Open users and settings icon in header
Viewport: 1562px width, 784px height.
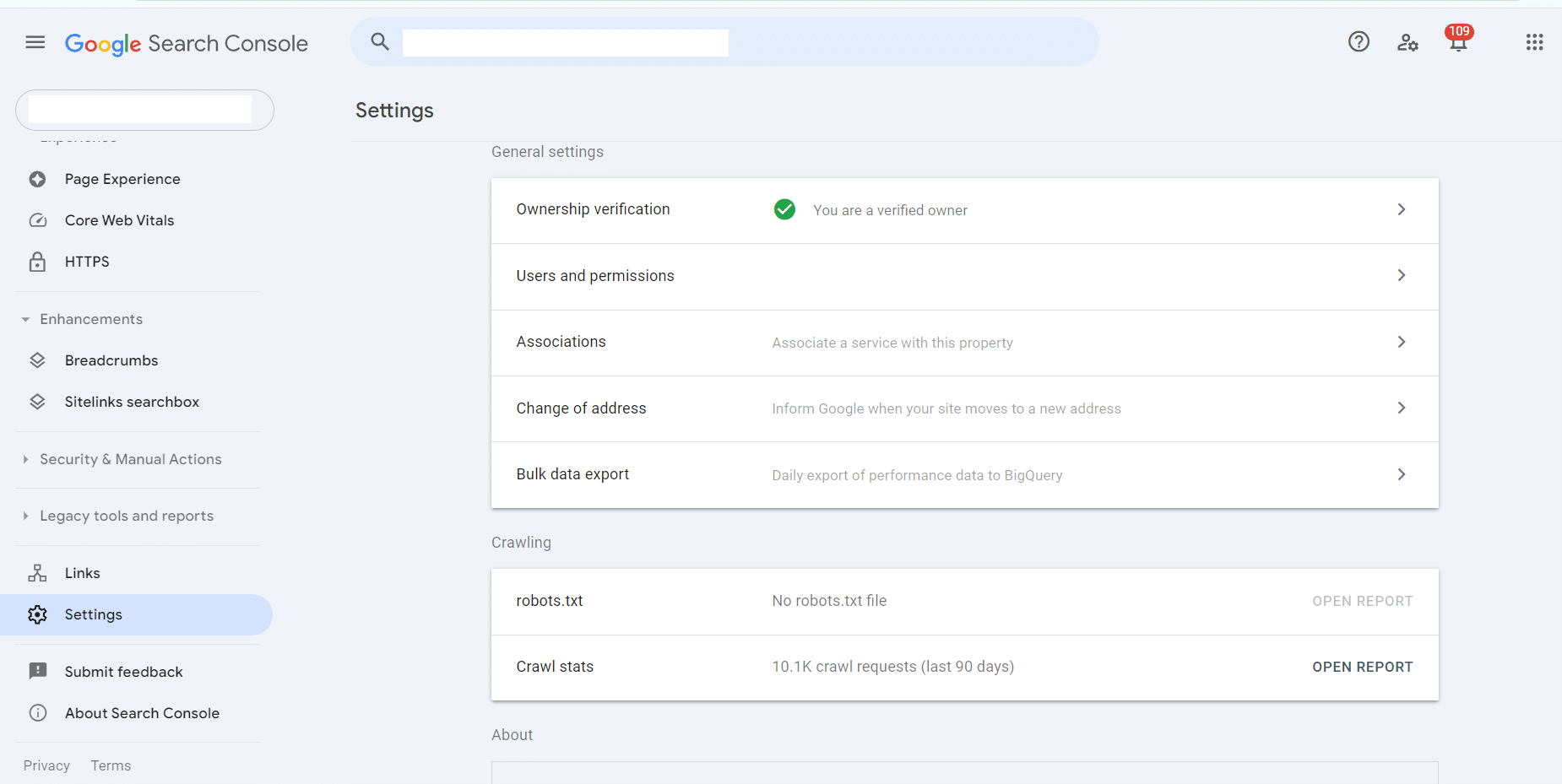tap(1407, 42)
